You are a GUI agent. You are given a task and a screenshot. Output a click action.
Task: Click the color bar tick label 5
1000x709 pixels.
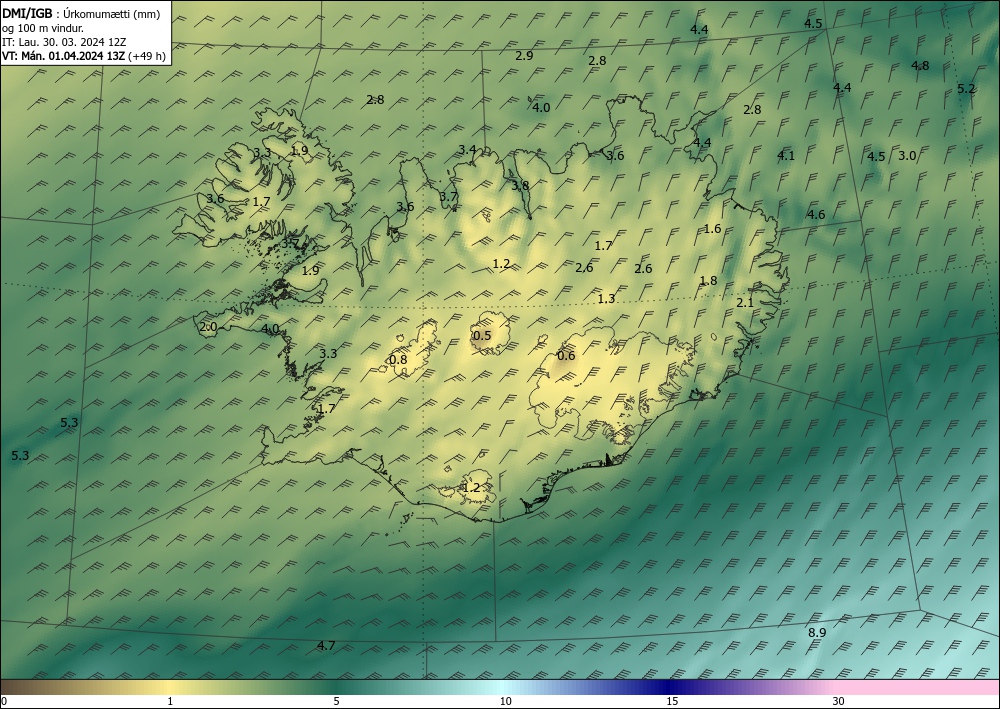click(x=336, y=701)
